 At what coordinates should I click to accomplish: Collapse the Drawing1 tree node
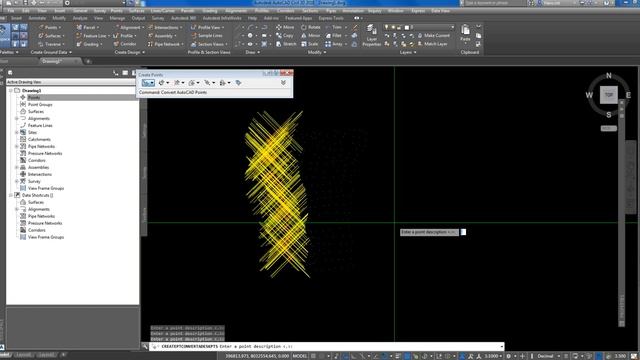[x=11, y=91]
